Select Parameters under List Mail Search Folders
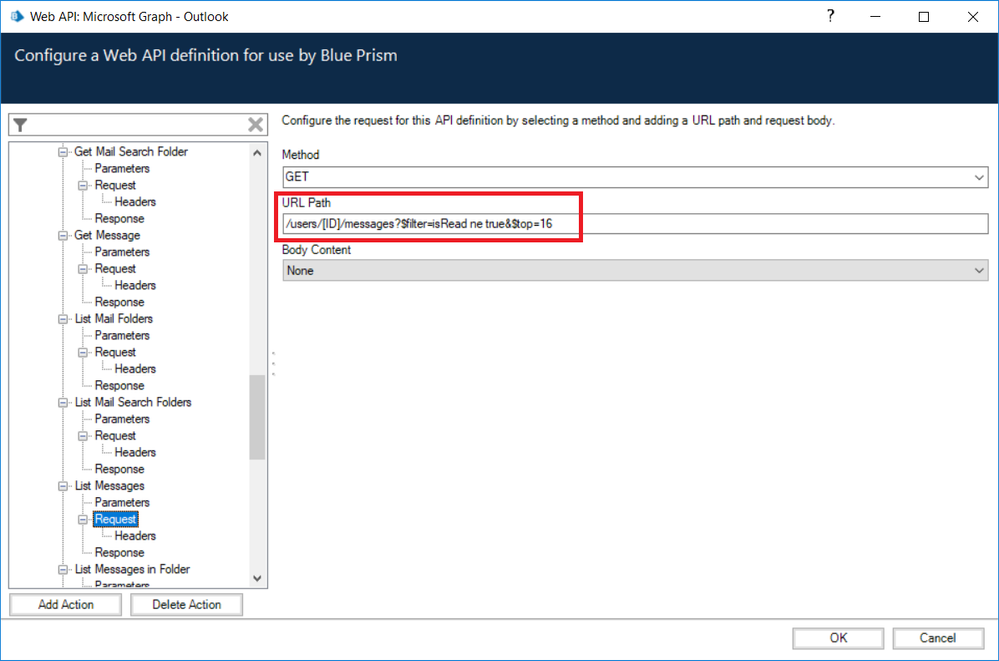The width and height of the screenshot is (999, 661). 122,419
